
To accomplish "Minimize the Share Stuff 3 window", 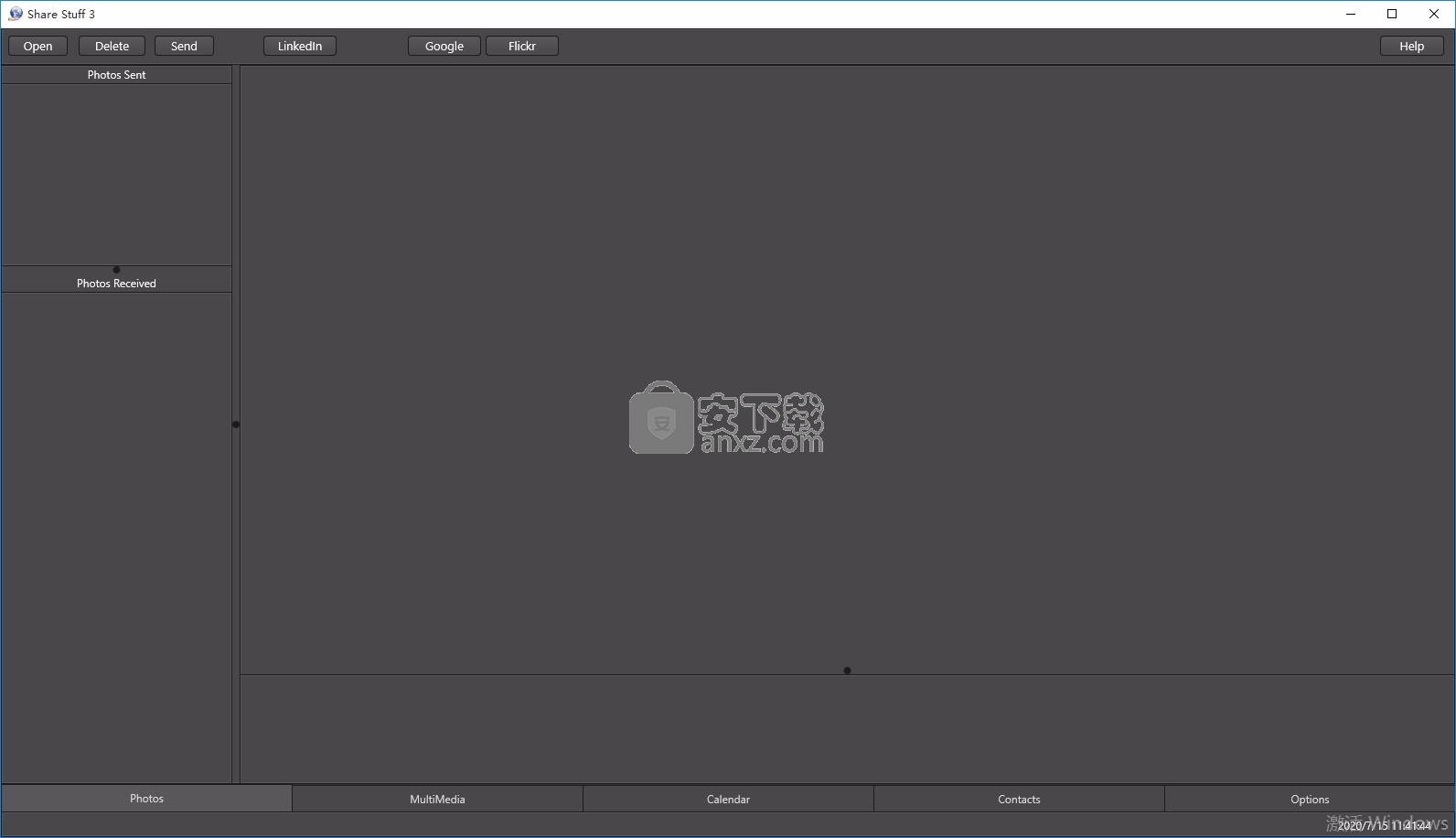I will (1351, 14).
